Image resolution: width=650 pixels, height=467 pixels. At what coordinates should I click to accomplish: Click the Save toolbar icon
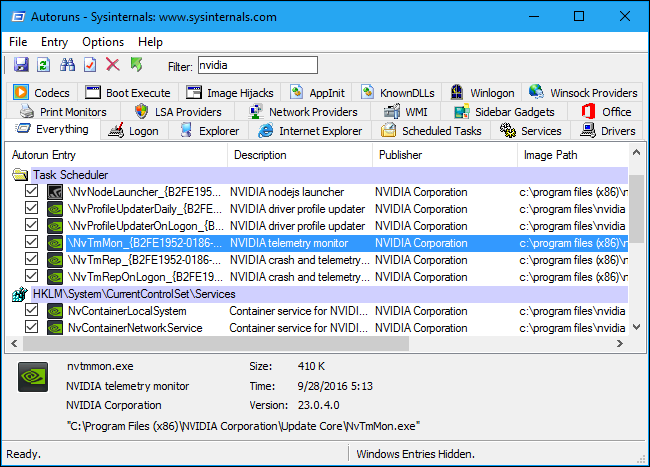21,65
